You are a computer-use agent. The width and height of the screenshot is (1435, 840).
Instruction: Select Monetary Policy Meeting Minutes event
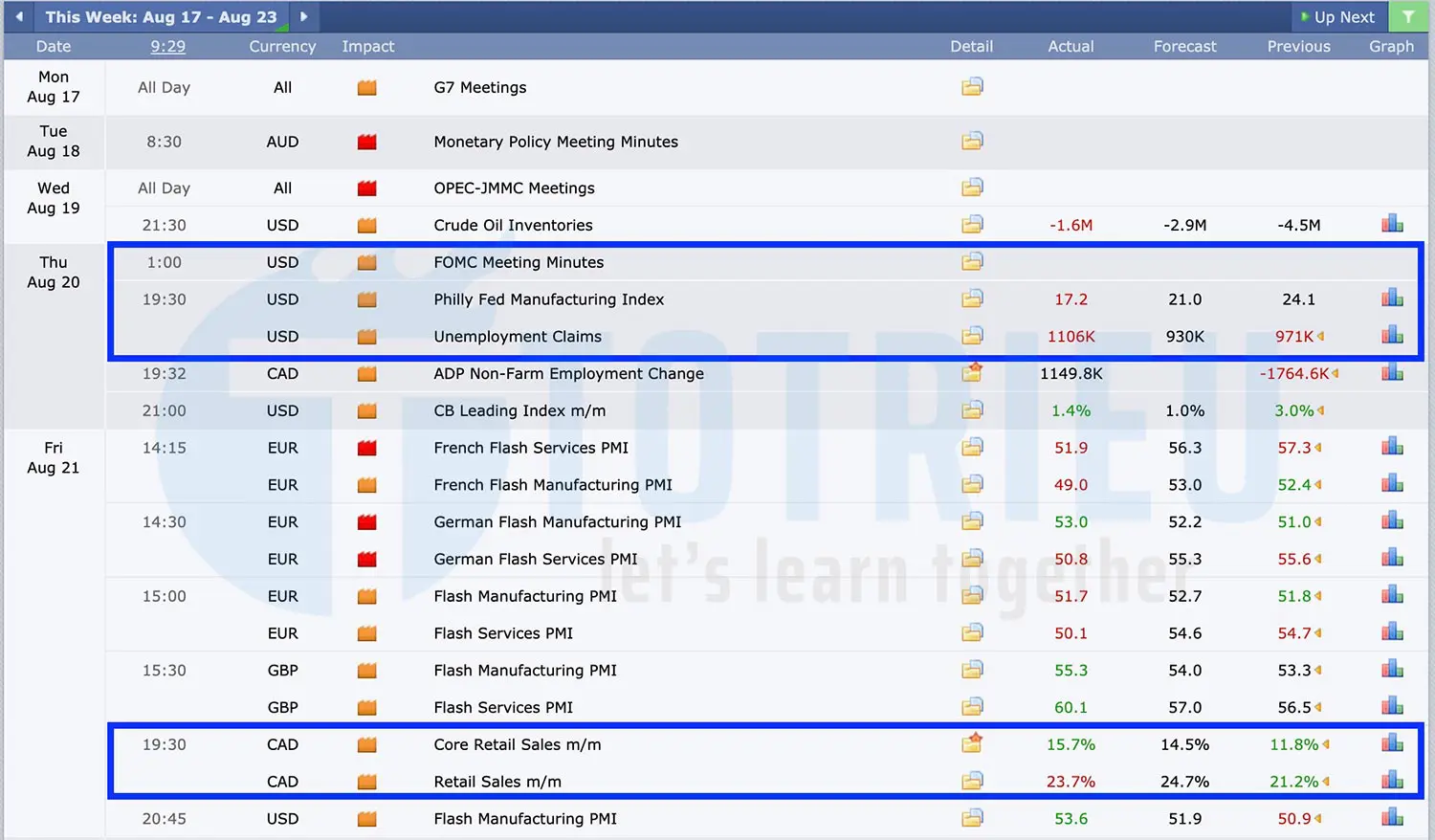[x=556, y=142]
